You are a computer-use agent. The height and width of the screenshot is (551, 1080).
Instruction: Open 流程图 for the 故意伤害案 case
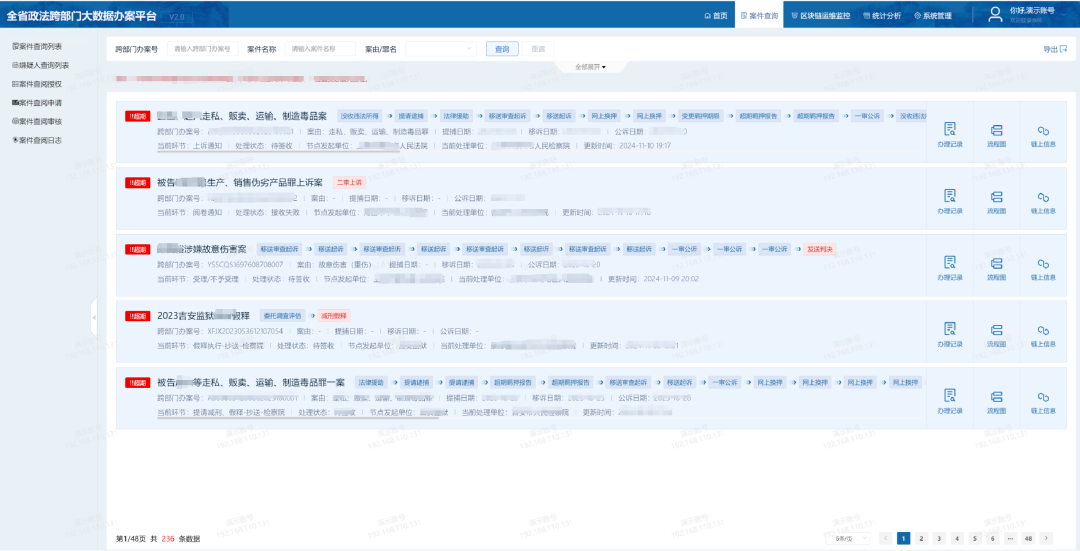point(996,267)
